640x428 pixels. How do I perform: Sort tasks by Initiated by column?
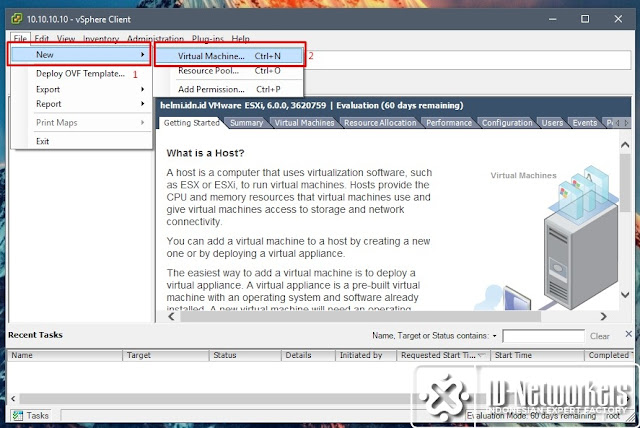pos(366,355)
